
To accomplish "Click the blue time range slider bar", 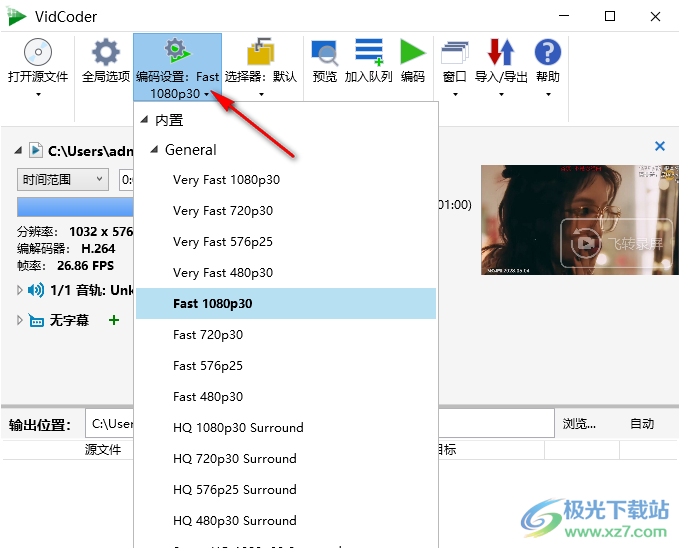I will click(x=75, y=207).
